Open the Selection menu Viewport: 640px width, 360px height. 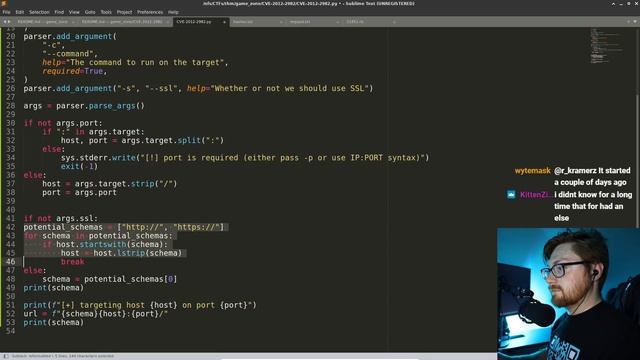39,12
